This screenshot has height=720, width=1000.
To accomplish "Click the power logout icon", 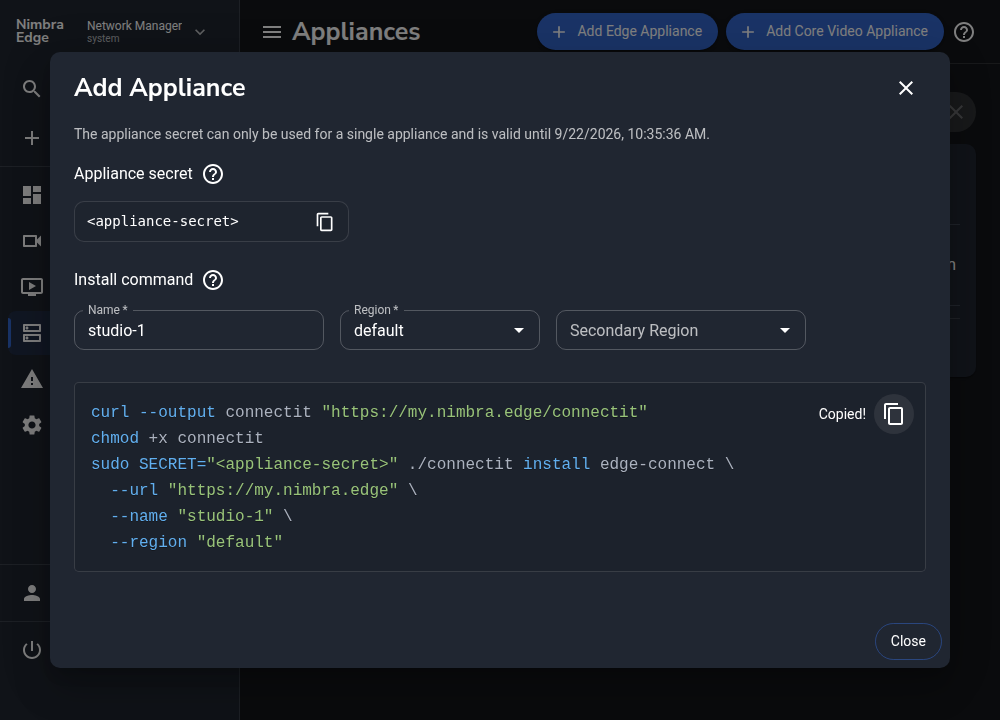I will click(31, 650).
